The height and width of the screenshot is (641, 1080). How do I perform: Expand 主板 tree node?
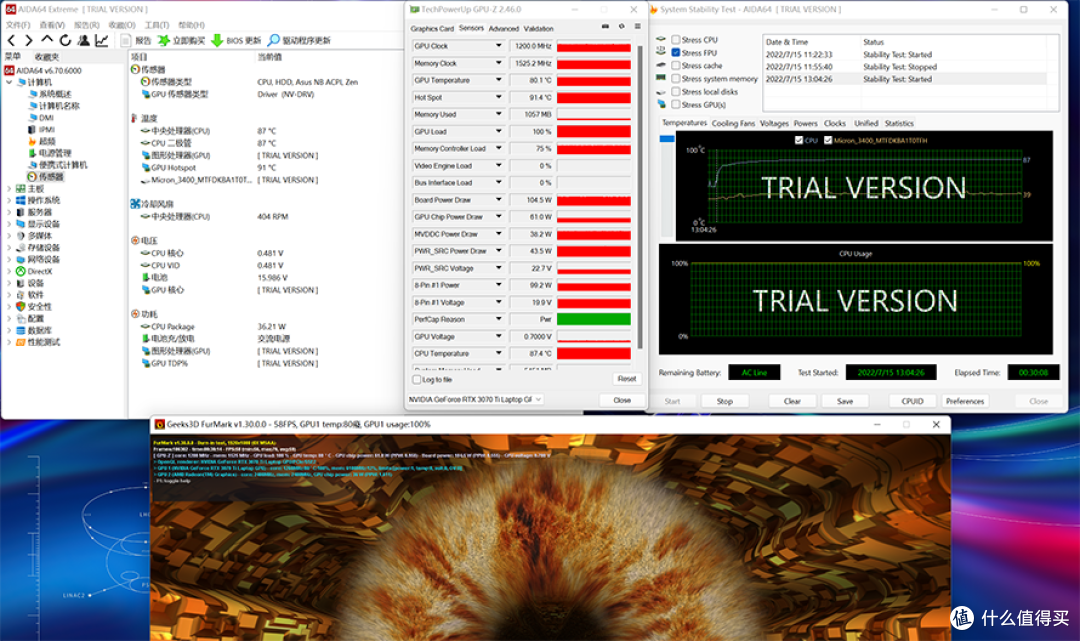[x=10, y=189]
